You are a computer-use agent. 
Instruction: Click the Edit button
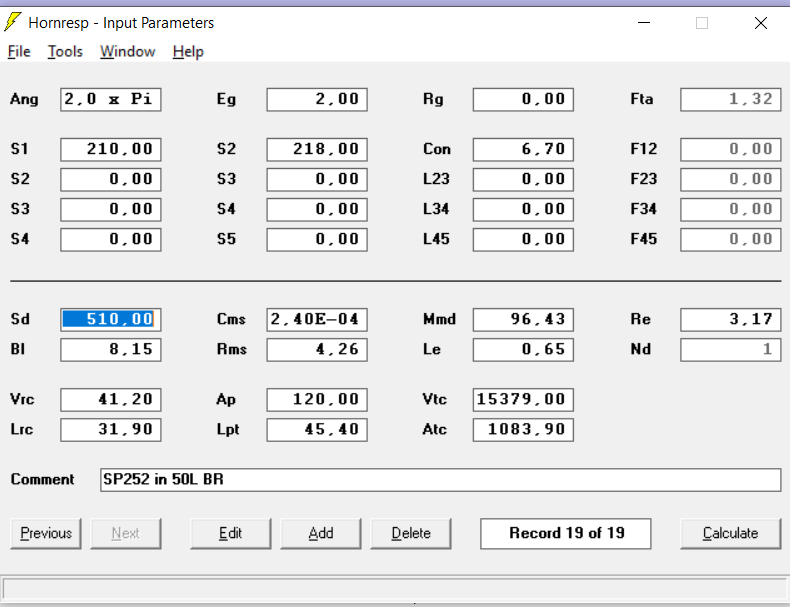230,533
